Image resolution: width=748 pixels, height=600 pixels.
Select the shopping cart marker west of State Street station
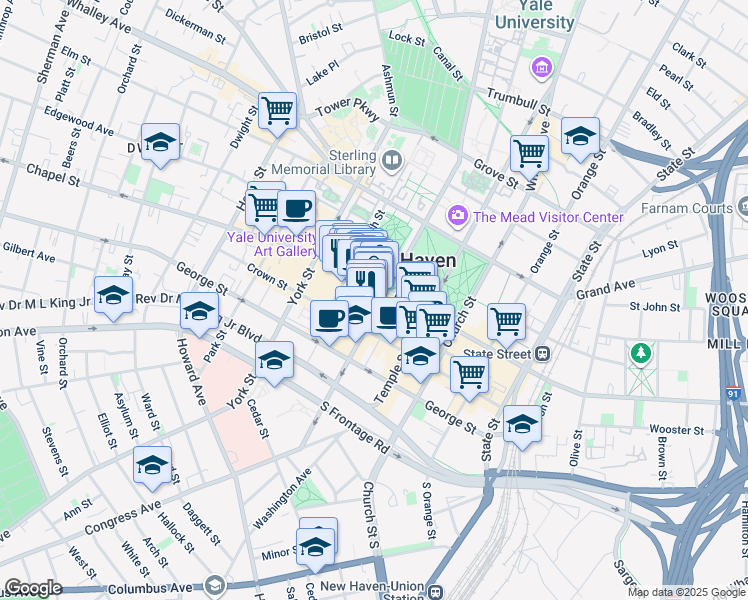click(507, 323)
